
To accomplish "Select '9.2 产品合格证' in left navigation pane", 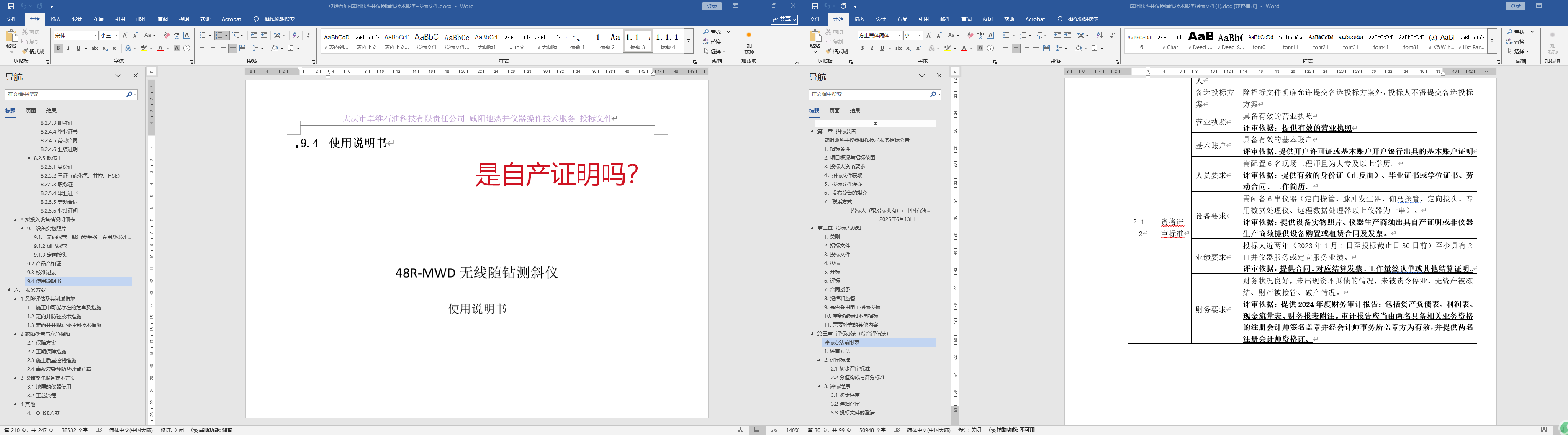I will coord(44,264).
